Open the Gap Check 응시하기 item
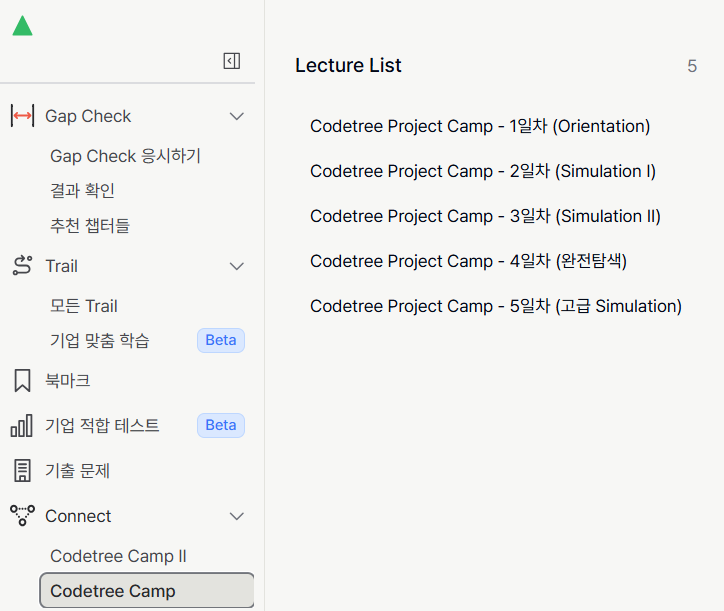The image size is (724, 611). (x=125, y=156)
